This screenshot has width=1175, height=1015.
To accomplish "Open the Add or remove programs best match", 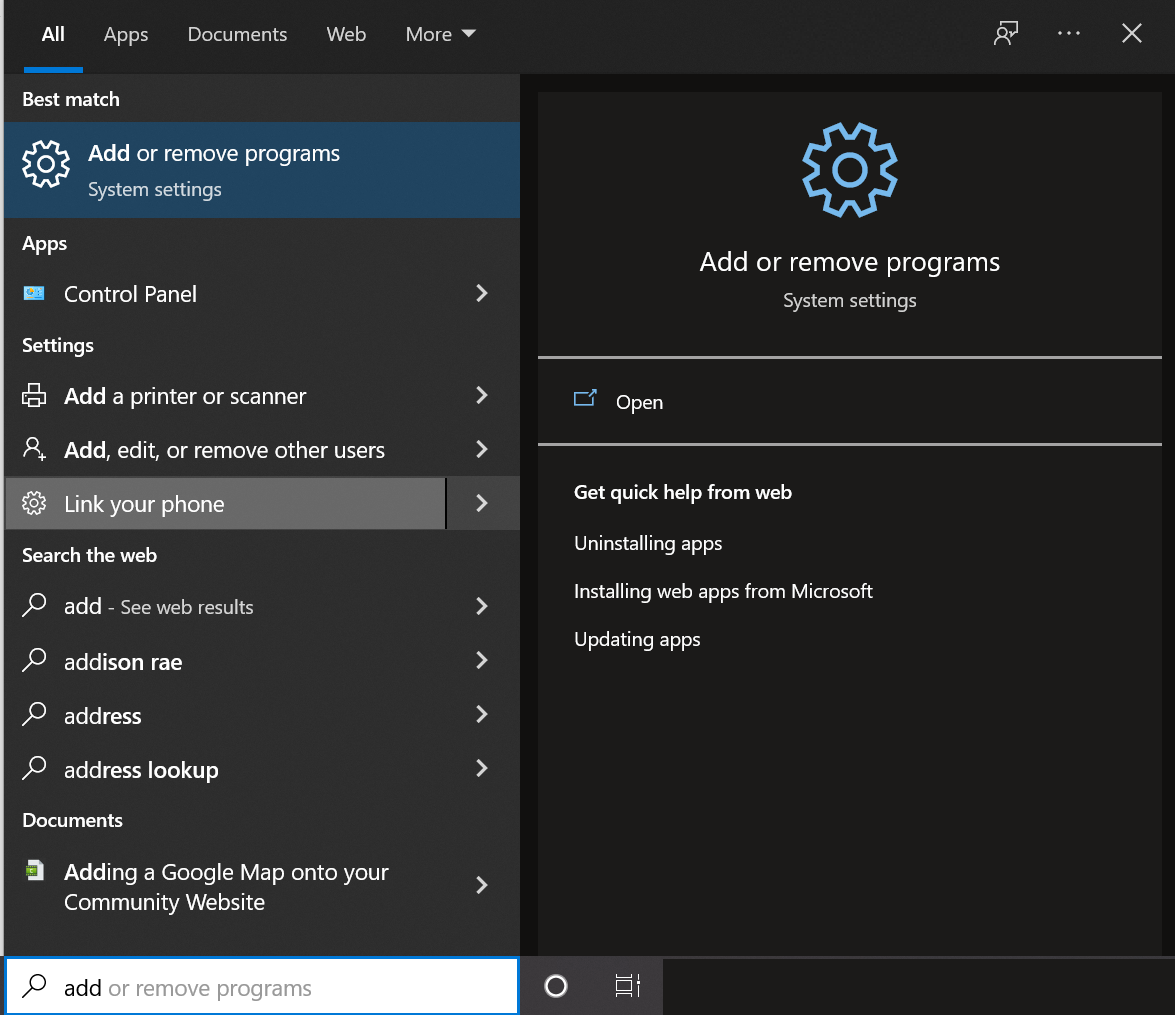I will (262, 170).
